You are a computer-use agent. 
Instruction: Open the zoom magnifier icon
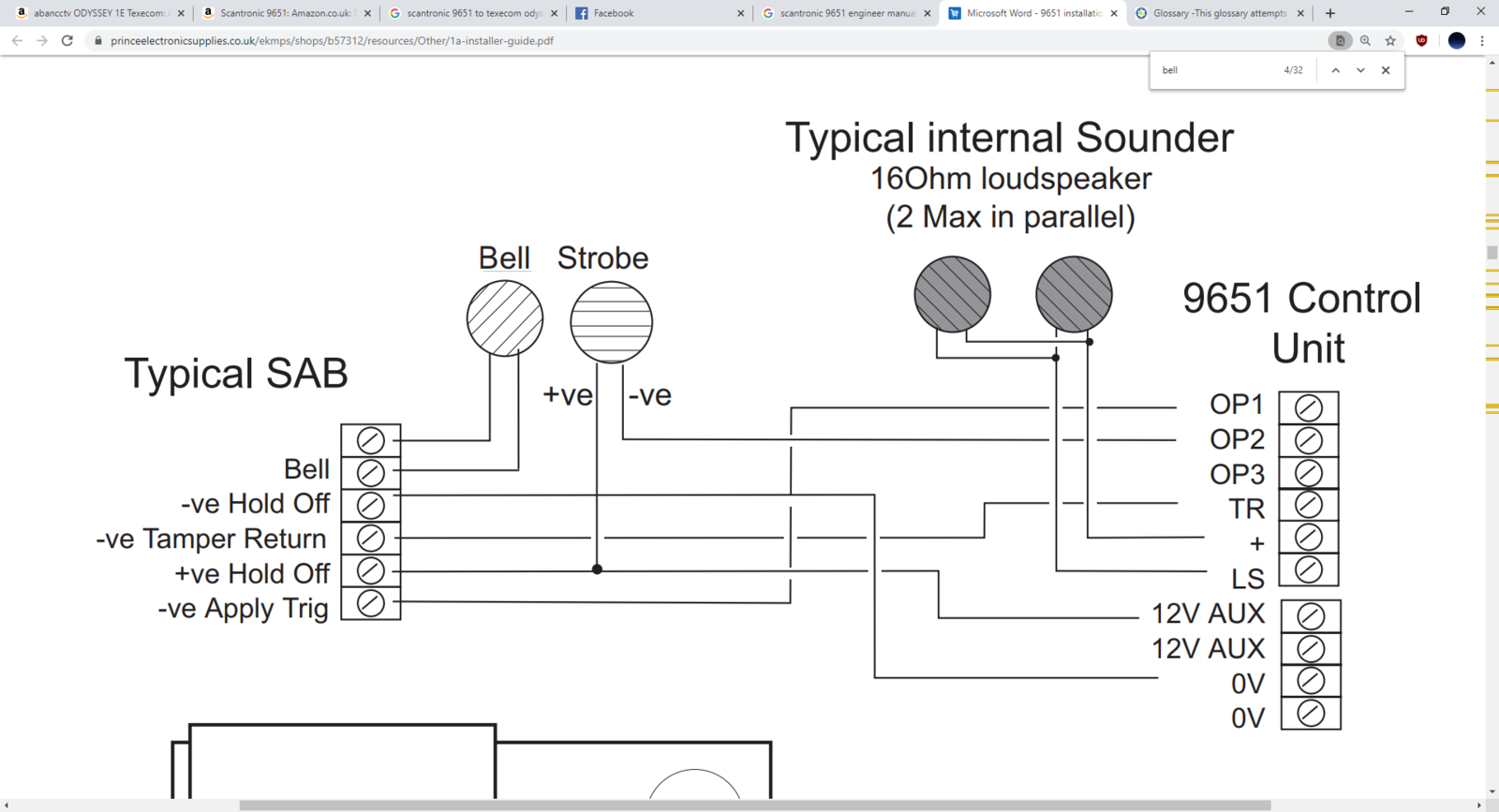point(1365,40)
